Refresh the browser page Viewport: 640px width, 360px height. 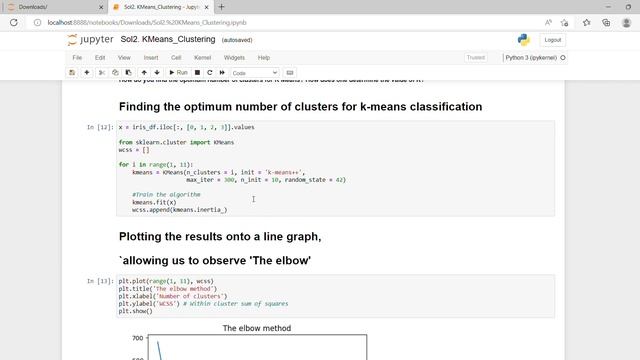pos(14,22)
